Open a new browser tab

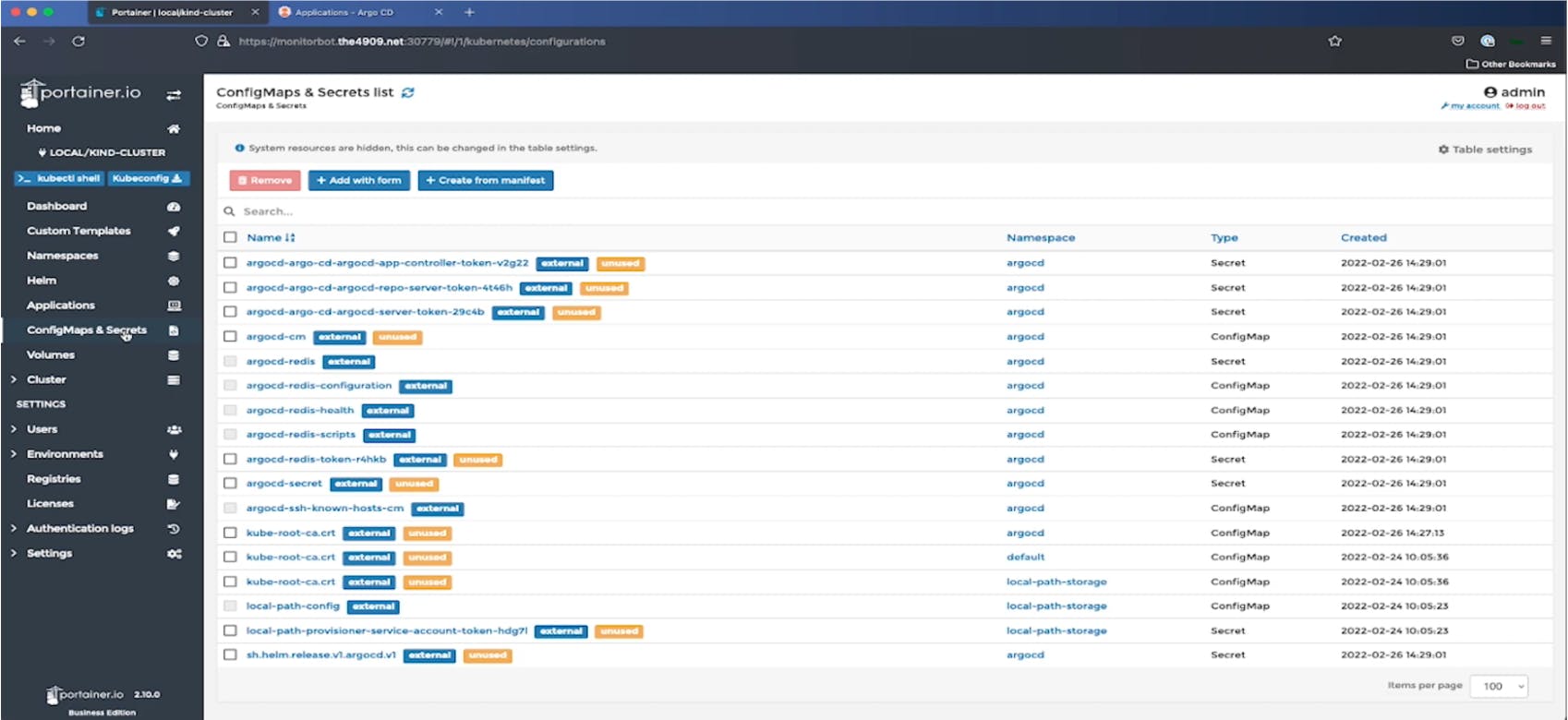pyautogui.click(x=469, y=12)
